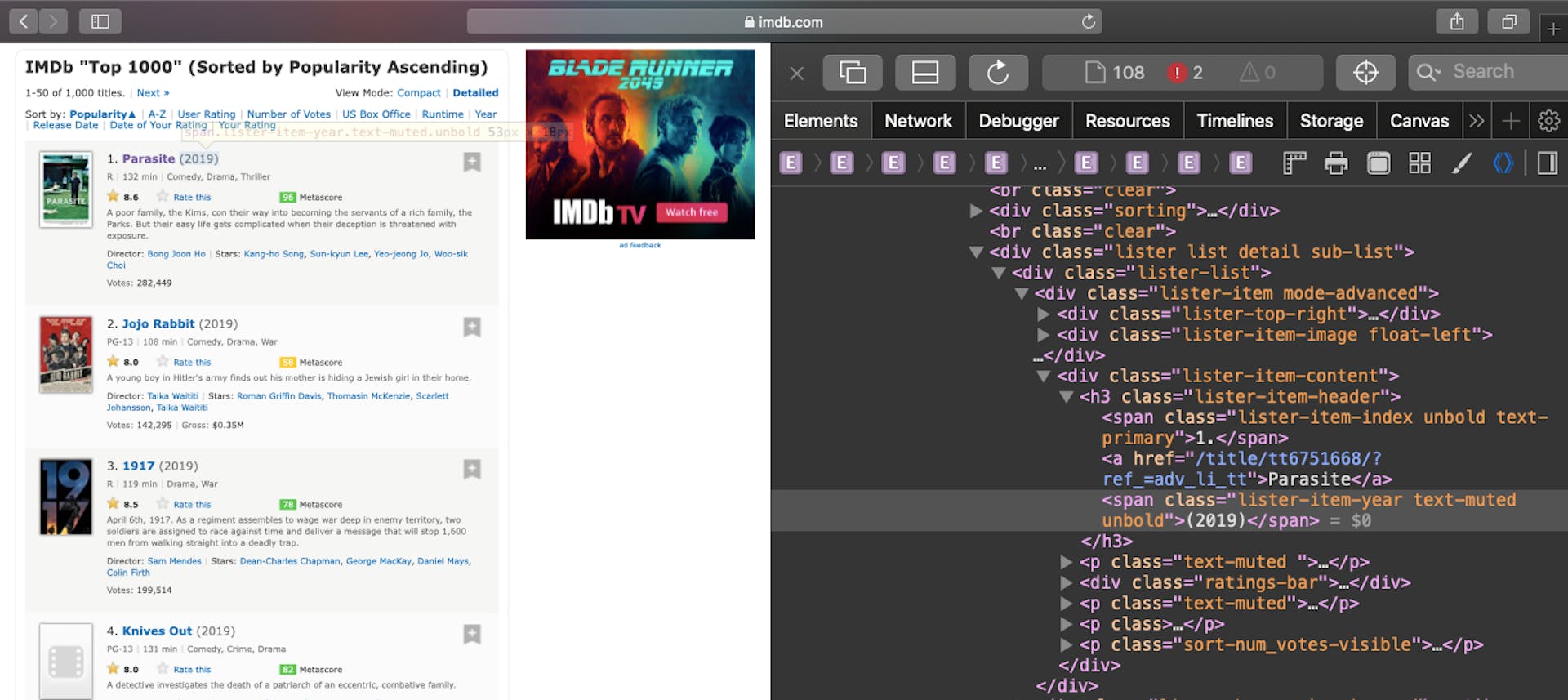
Task: Expand the div class="ratings-bar" node
Action: (x=1066, y=583)
